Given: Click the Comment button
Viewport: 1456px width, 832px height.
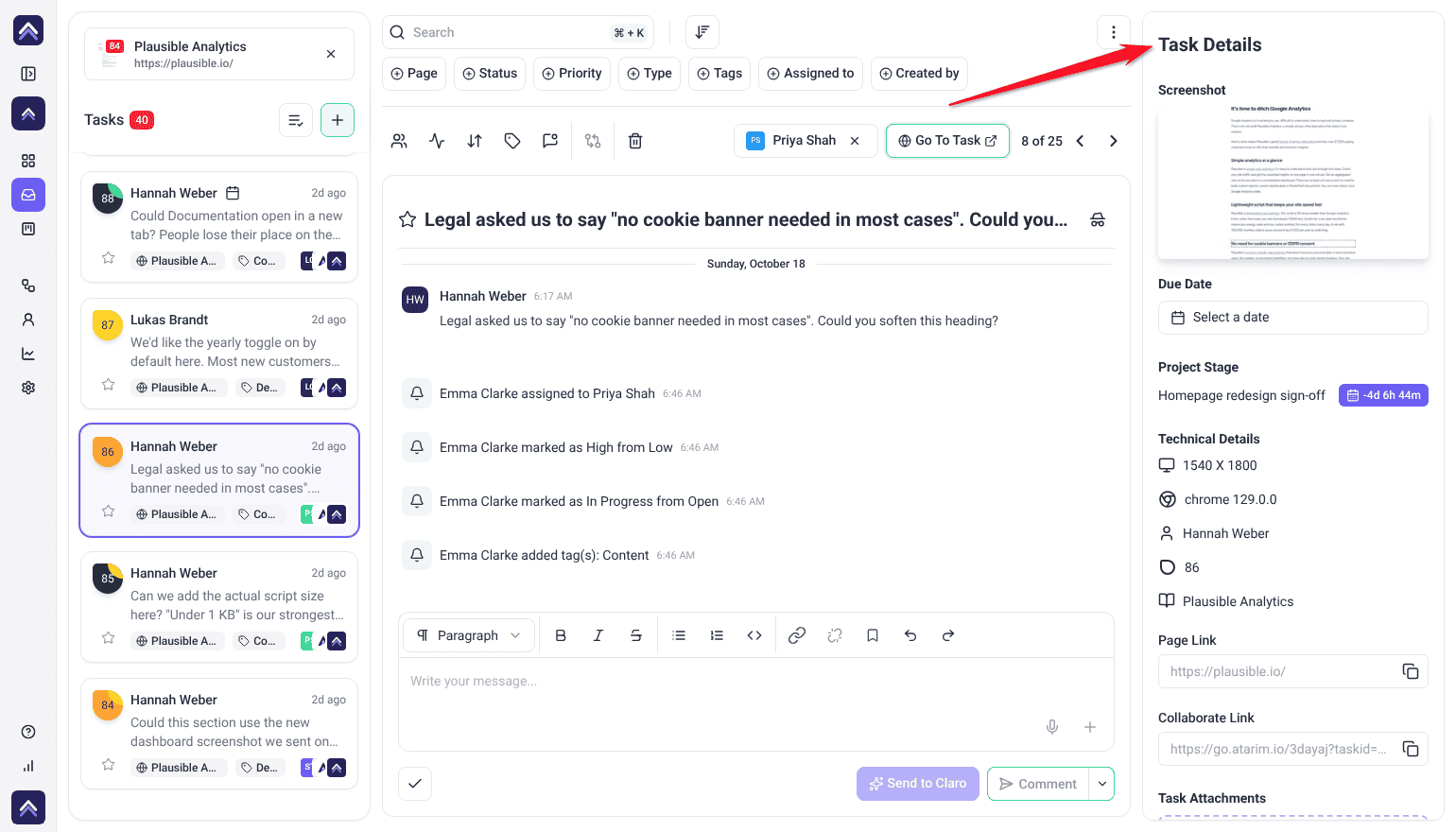Looking at the screenshot, I should click(1038, 784).
